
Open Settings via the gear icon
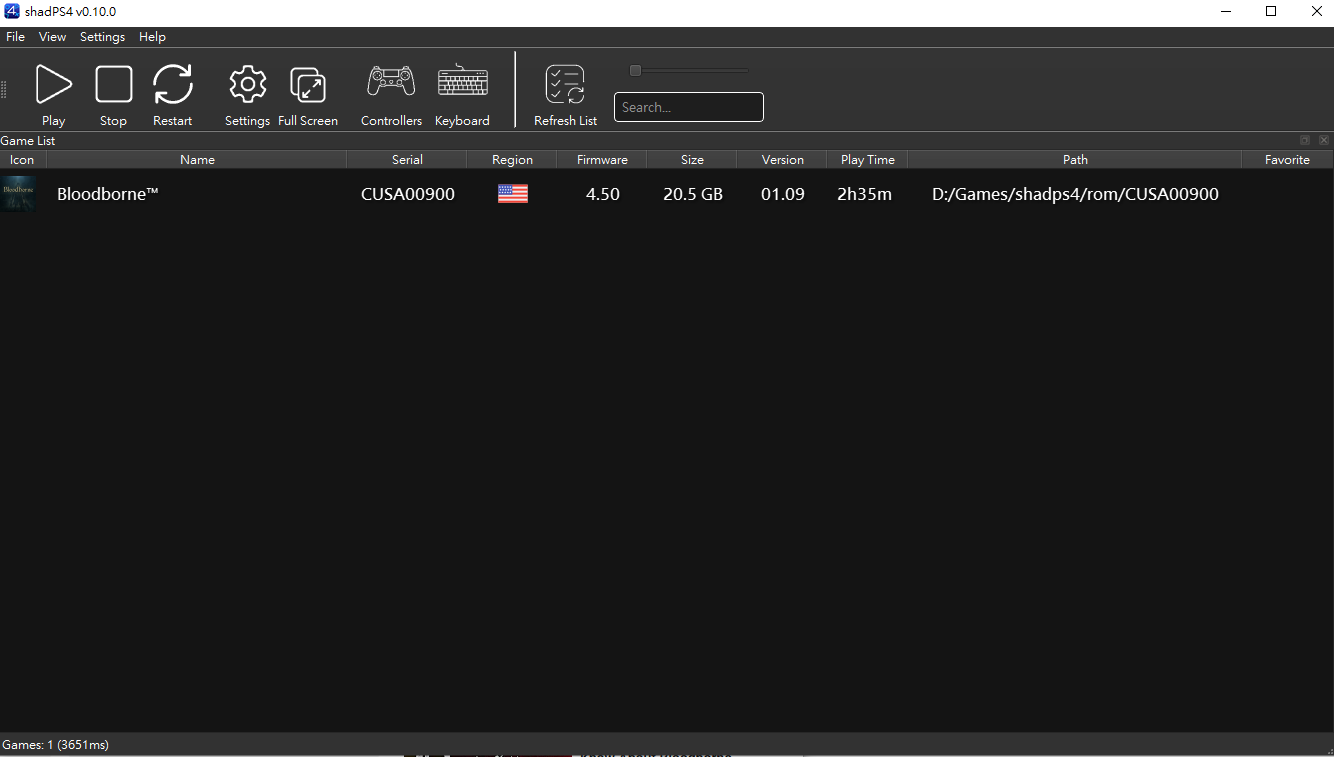click(248, 84)
